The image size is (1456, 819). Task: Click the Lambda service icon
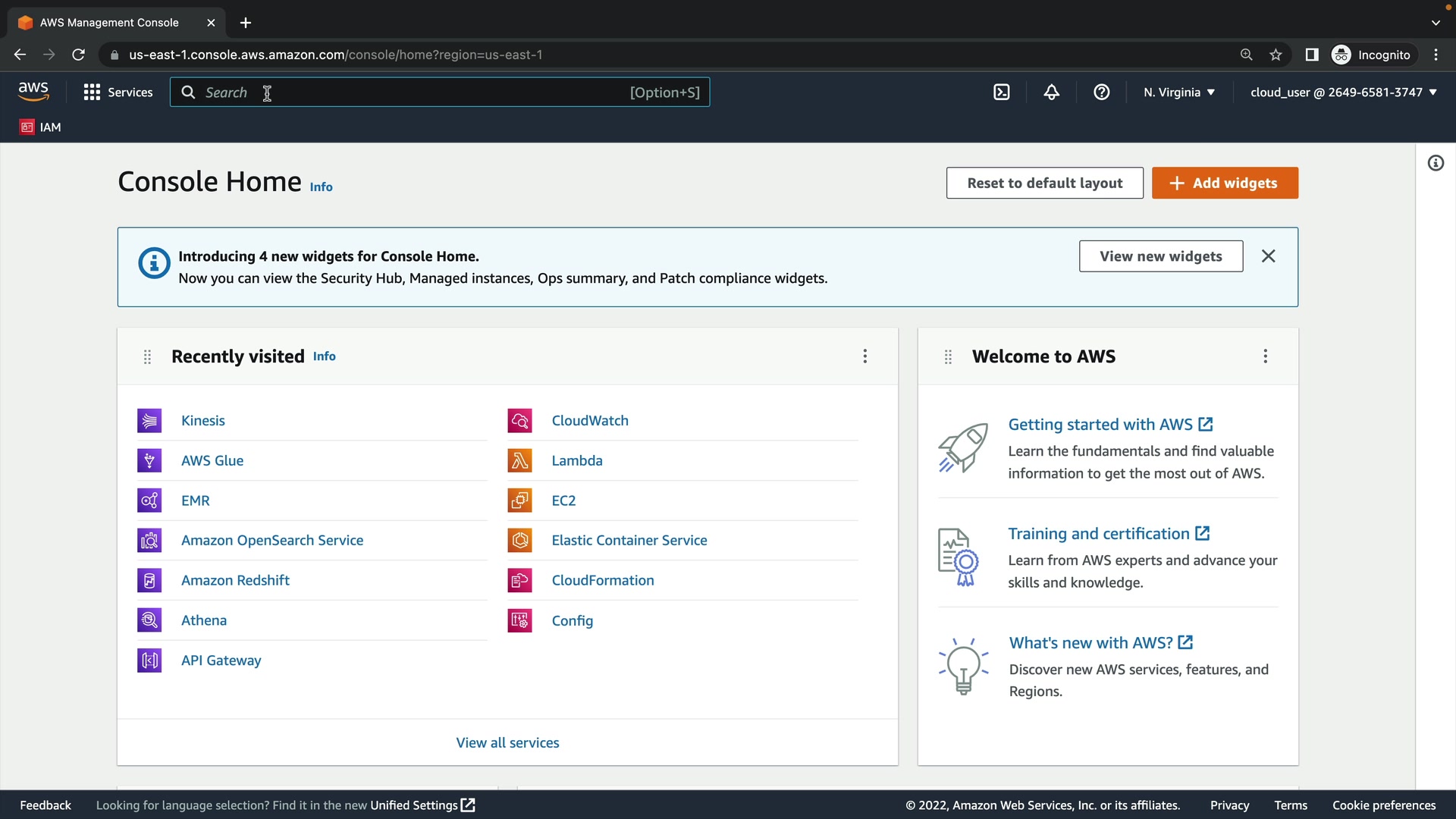coord(519,460)
